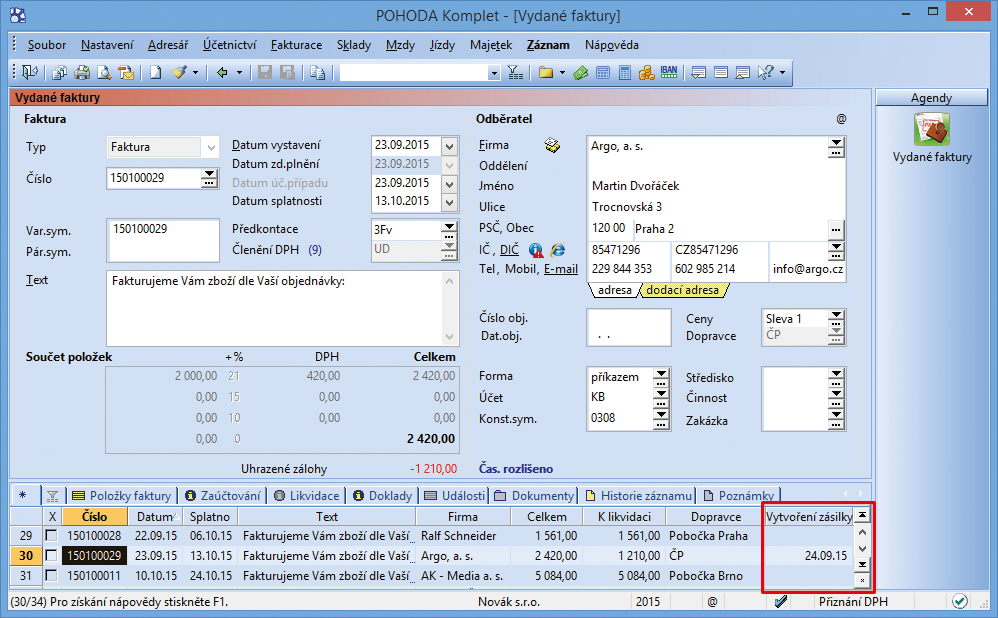Tick the checkbox for invoice 150100028
The height and width of the screenshot is (618, 998).
pos(52,536)
